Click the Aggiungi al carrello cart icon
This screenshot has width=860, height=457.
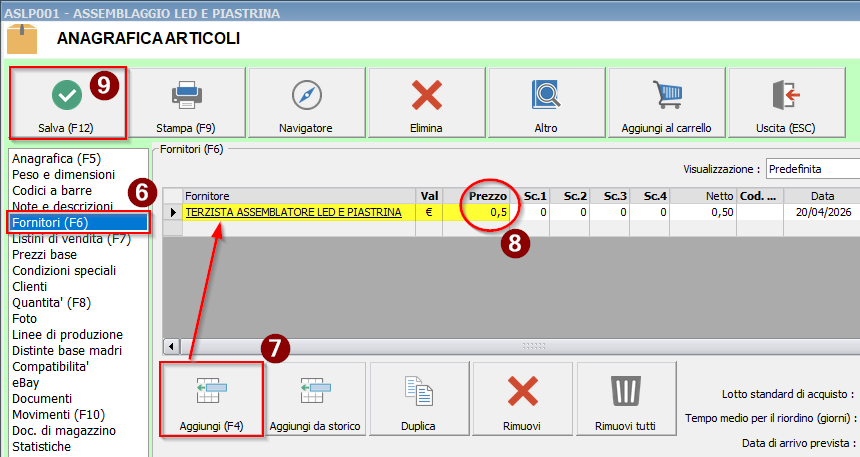coord(666,95)
